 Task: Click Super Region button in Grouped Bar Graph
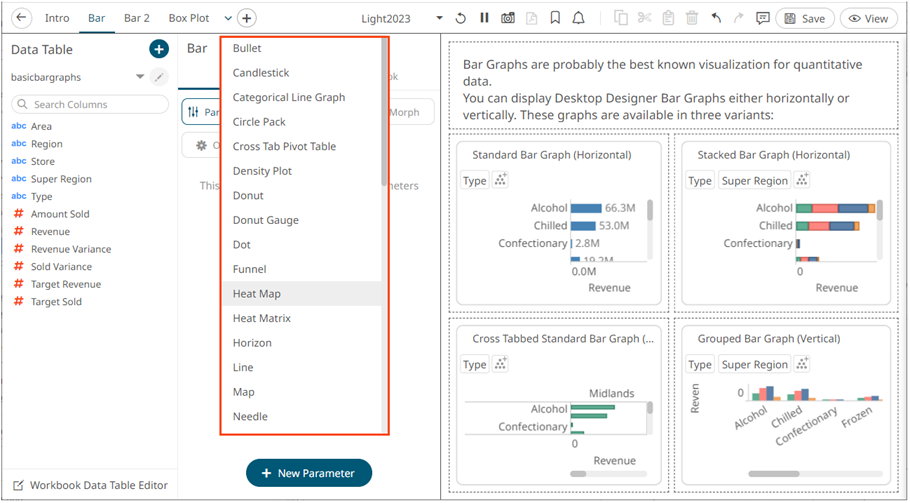(x=754, y=364)
